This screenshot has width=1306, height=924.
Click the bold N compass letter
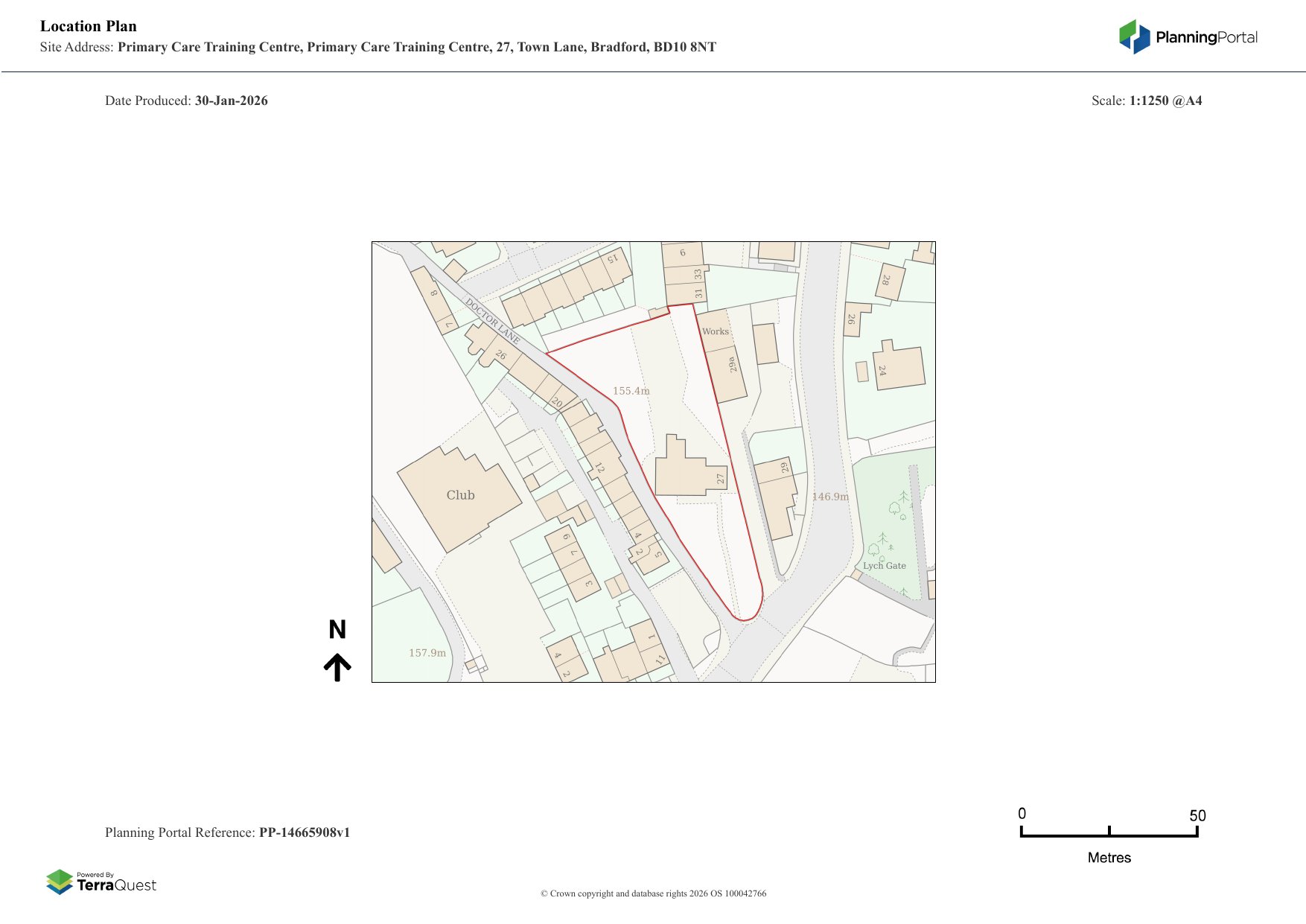tap(337, 630)
